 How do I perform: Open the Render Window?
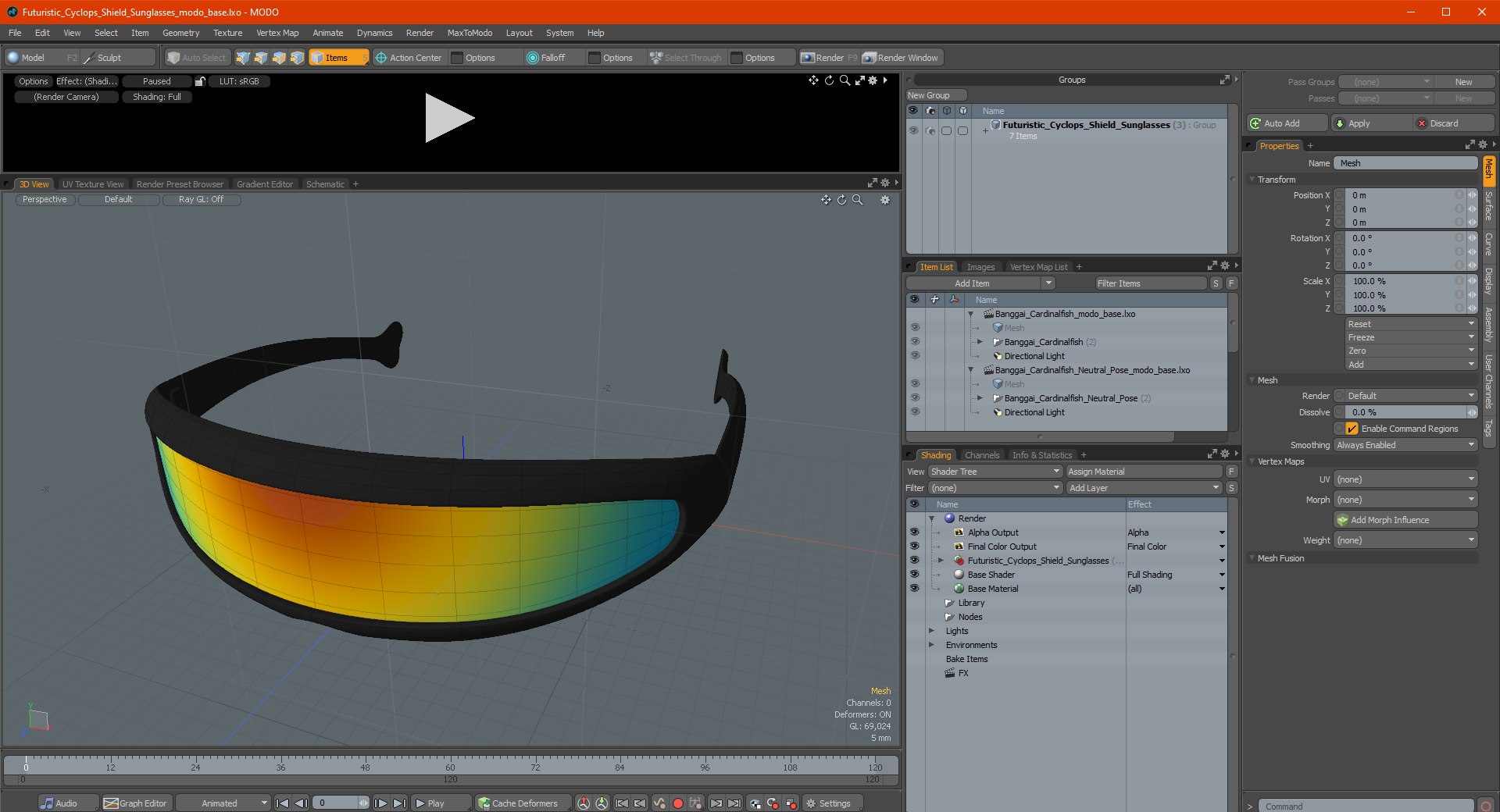click(x=900, y=58)
